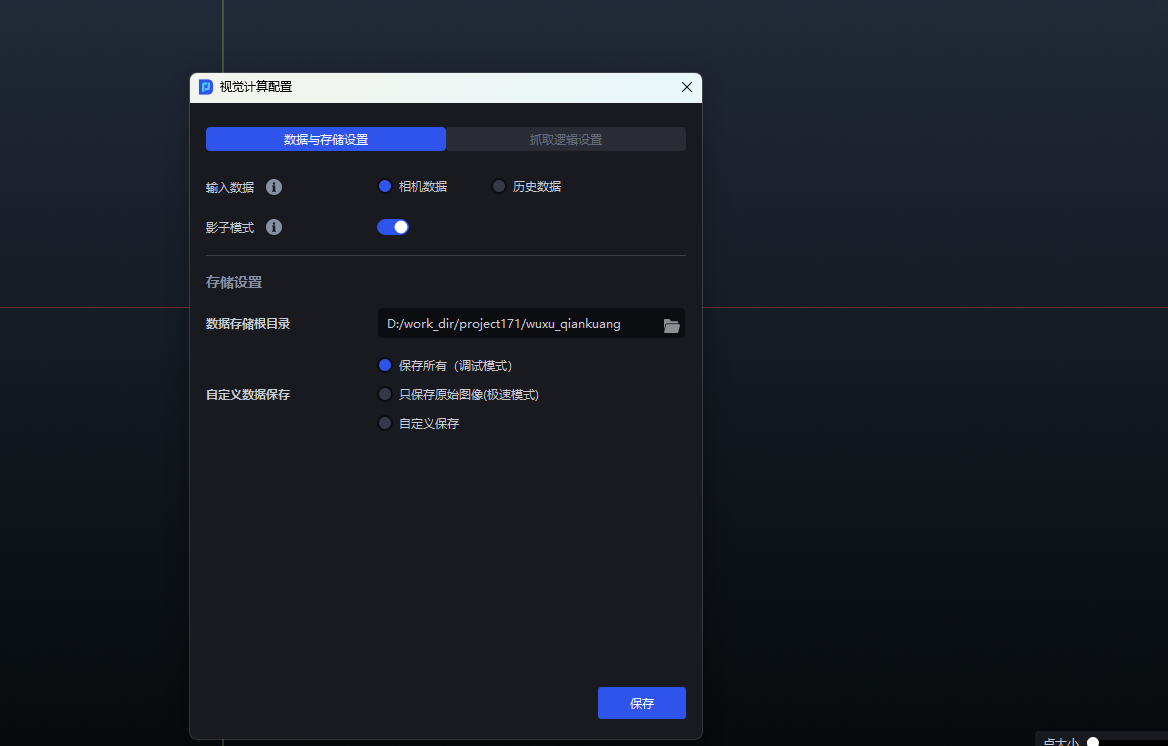Viewport: 1168px width, 746px height.
Task: Choose 历史数据 as input data
Action: pos(499,186)
